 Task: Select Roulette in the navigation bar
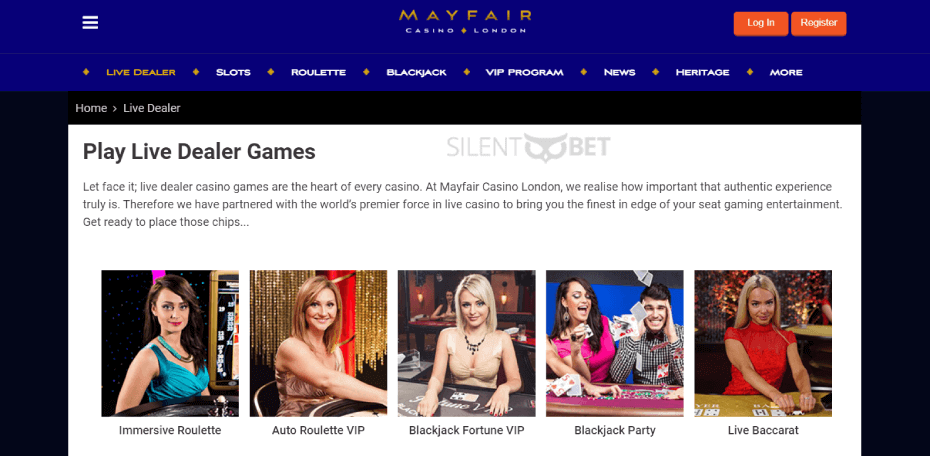[319, 72]
